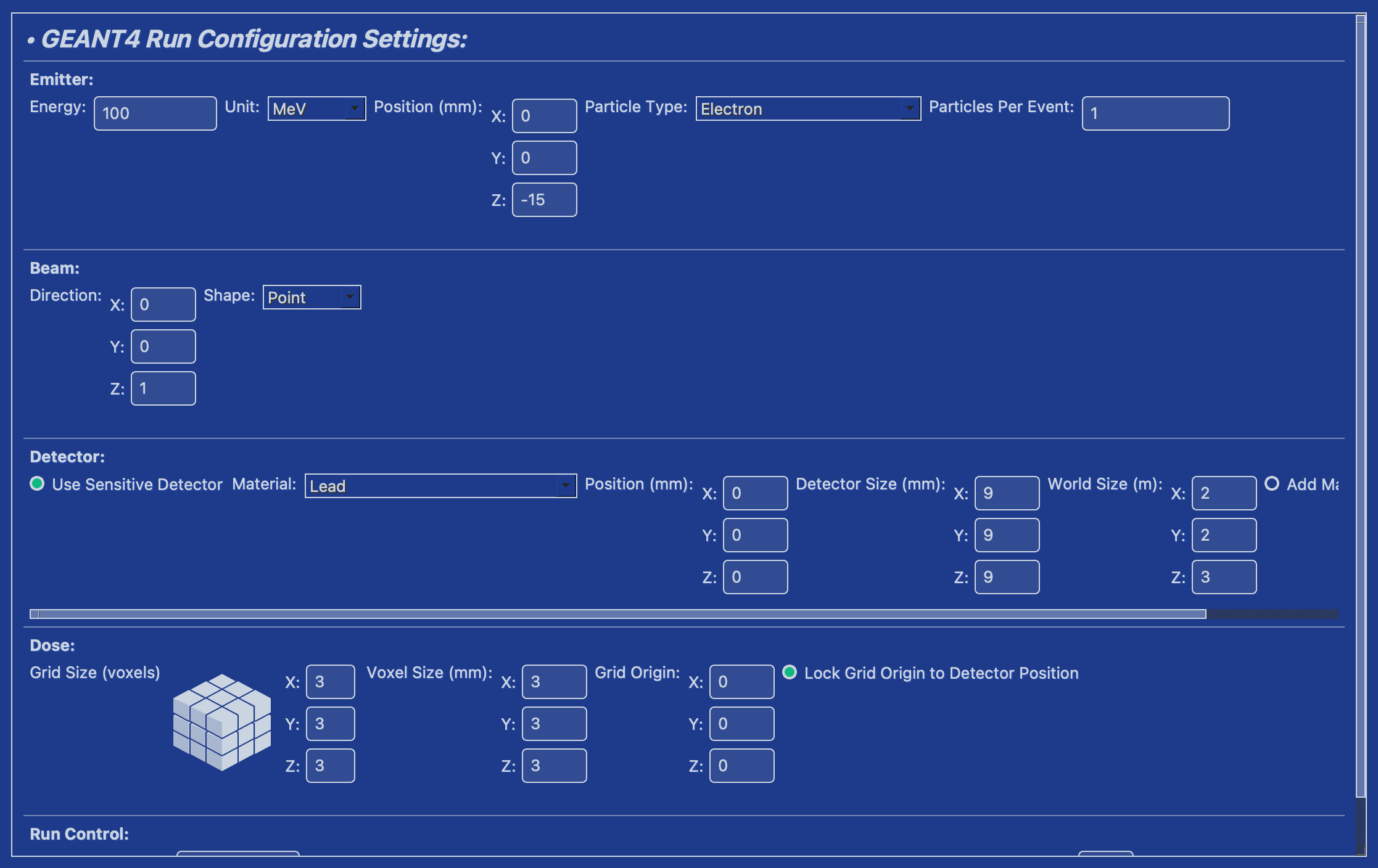Click the Detector section horizontal scrollbar
Screen dimensions: 1378x868
click(618, 614)
